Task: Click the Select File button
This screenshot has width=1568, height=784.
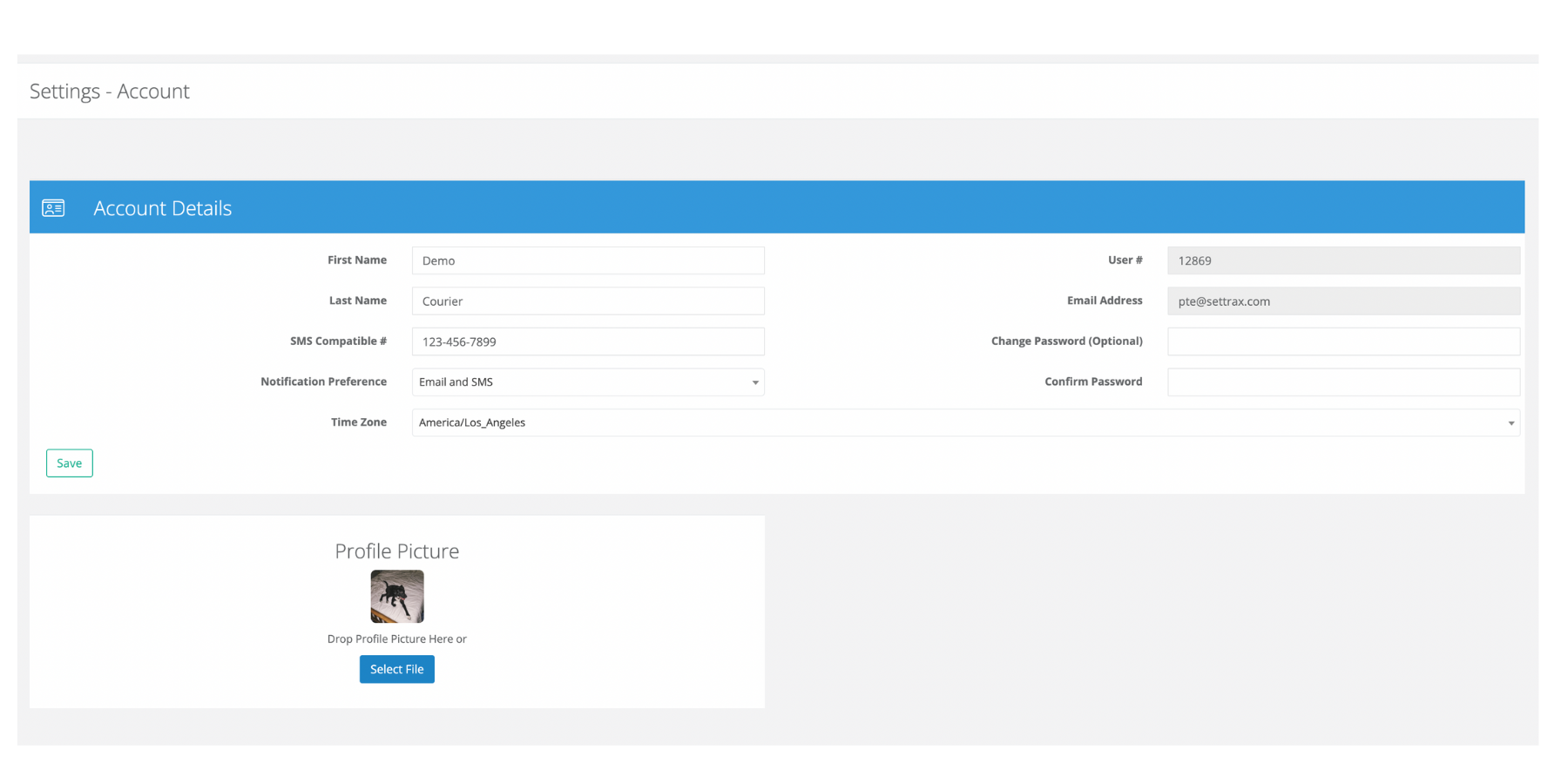Action: click(397, 669)
